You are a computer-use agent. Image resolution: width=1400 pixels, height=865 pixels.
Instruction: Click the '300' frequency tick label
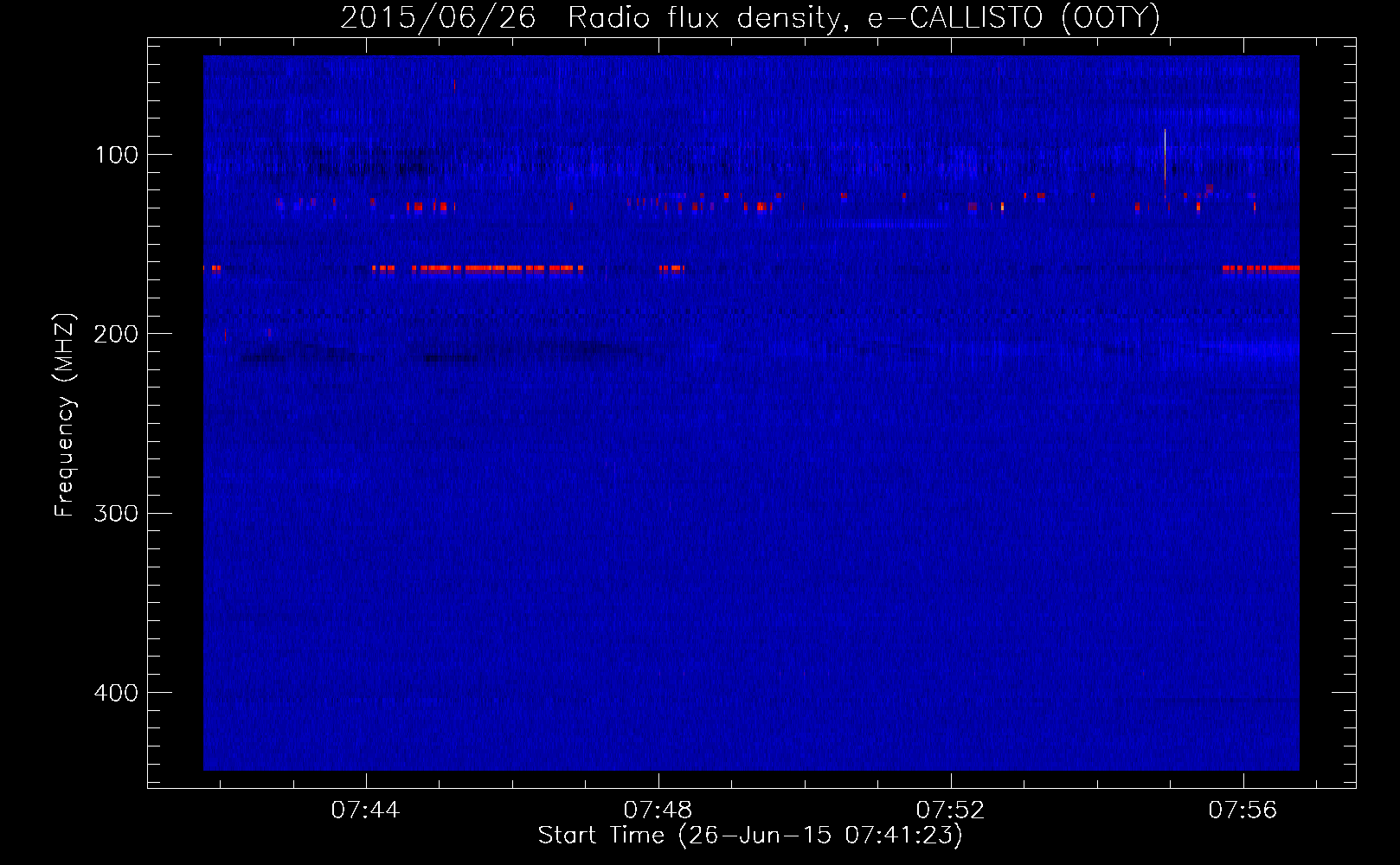coord(116,514)
